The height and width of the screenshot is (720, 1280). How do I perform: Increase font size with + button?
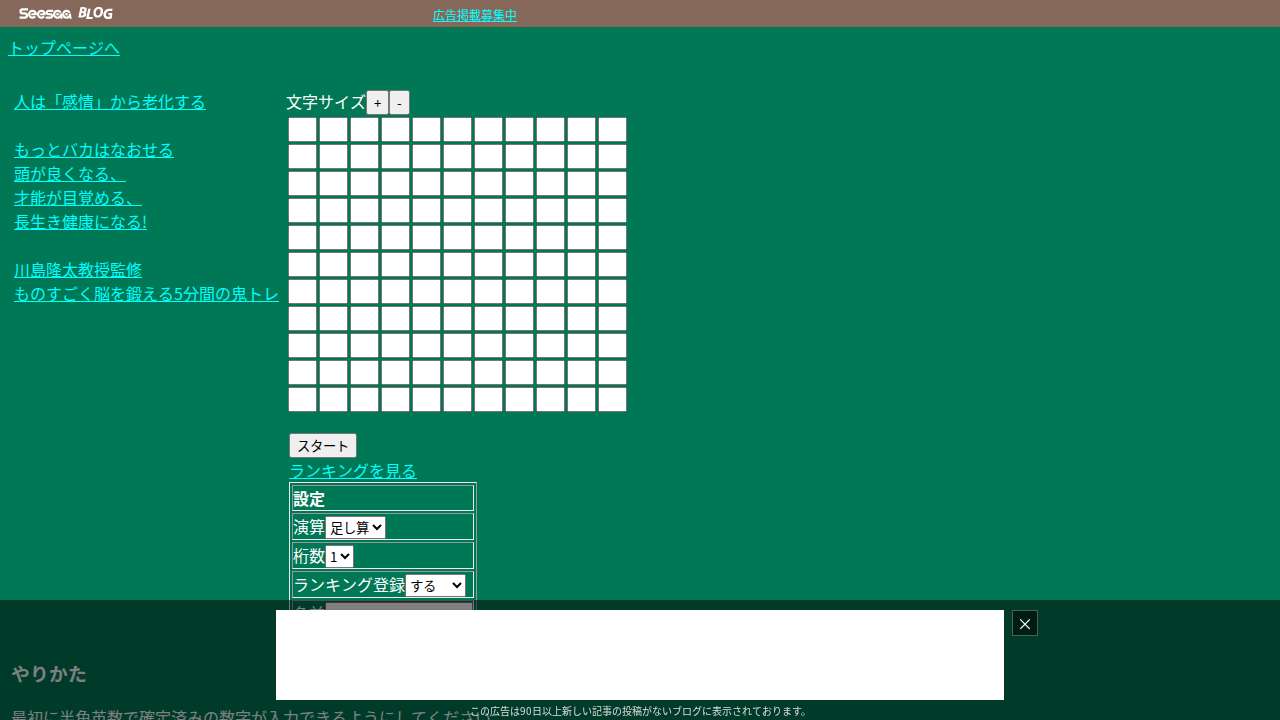(x=377, y=103)
